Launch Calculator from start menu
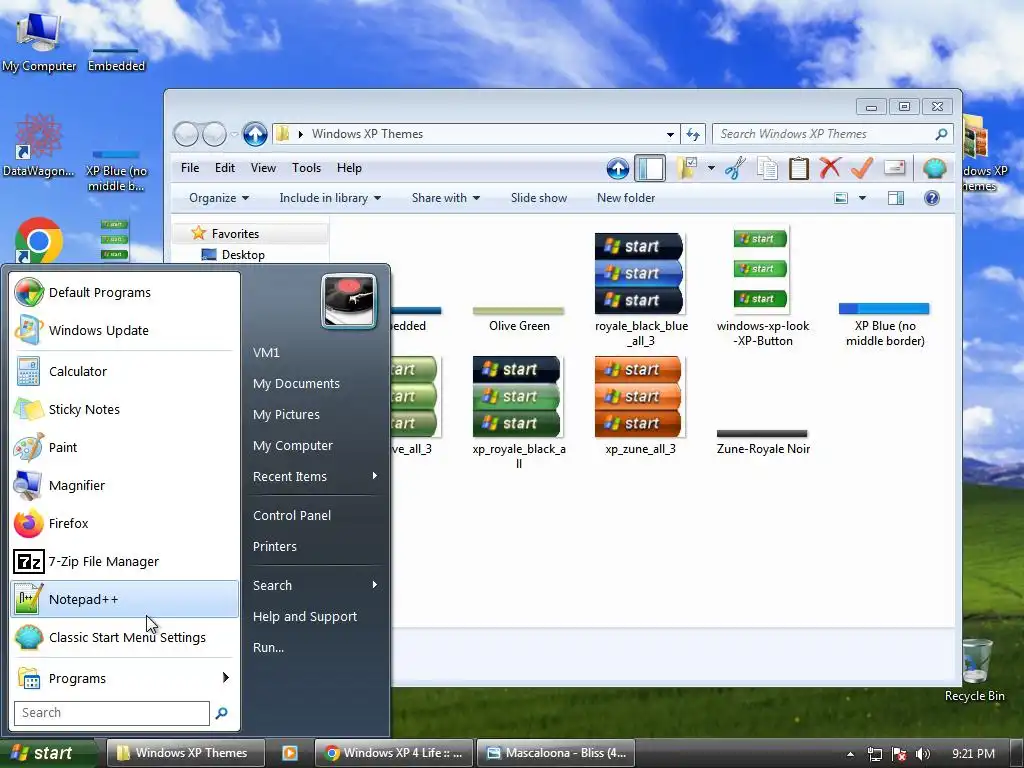The height and width of the screenshot is (768, 1024). pos(125,372)
